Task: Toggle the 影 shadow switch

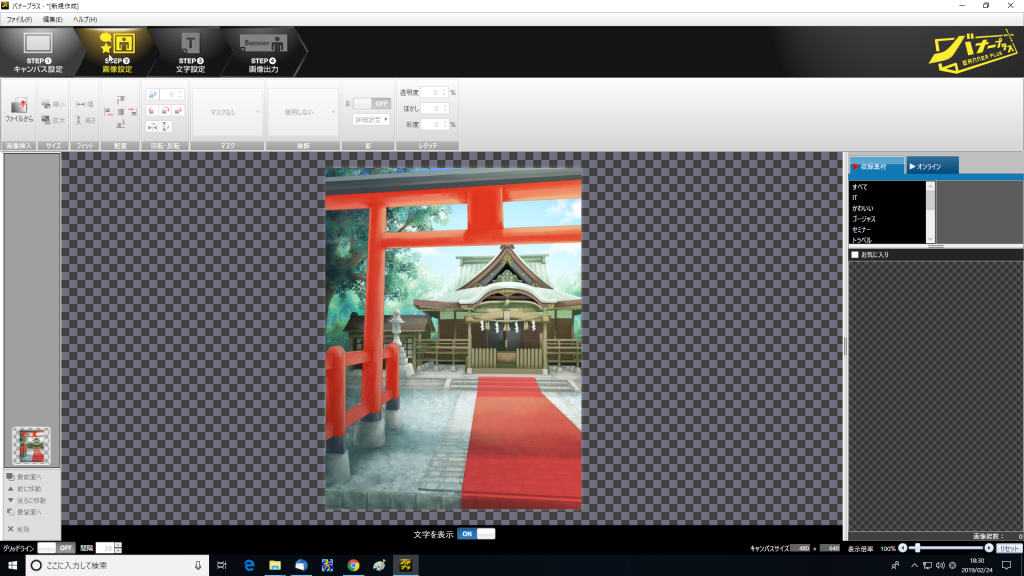Action: click(x=371, y=103)
